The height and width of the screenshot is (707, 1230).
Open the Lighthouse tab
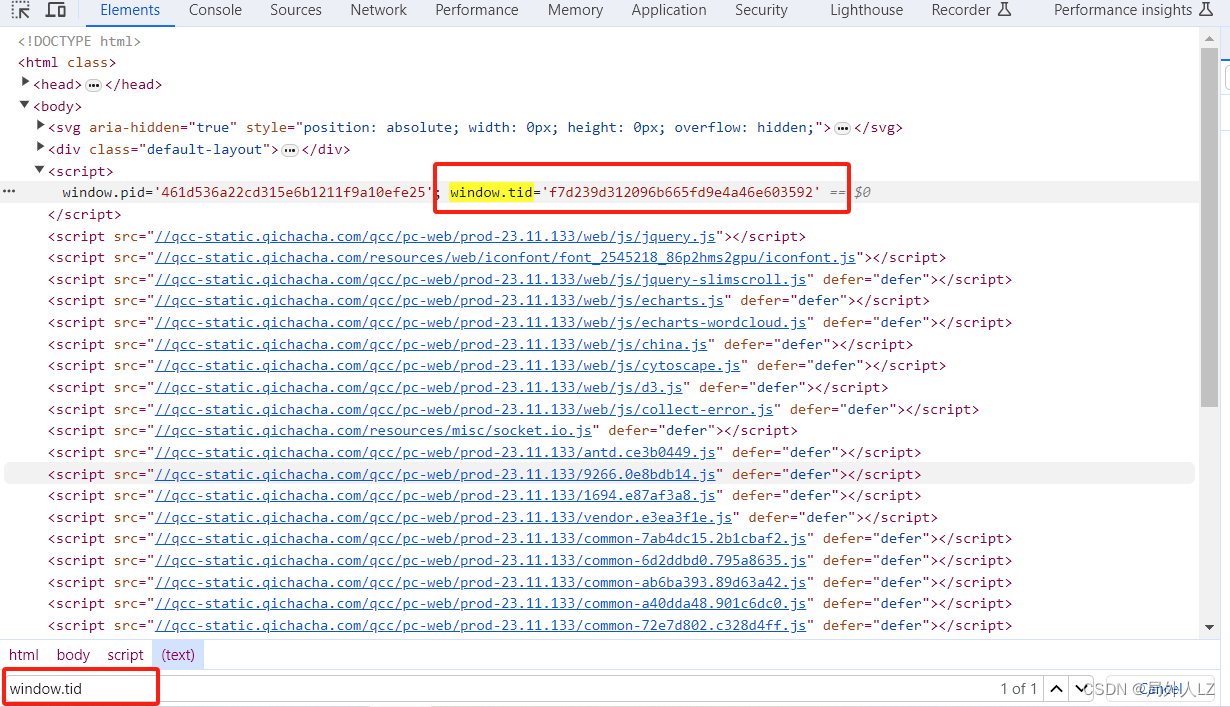866,10
